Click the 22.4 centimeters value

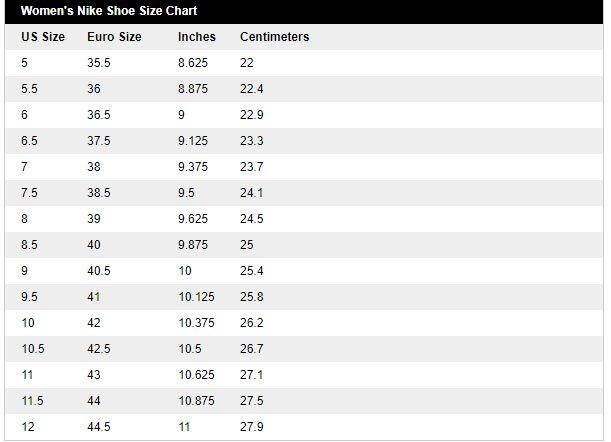[x=252, y=89]
